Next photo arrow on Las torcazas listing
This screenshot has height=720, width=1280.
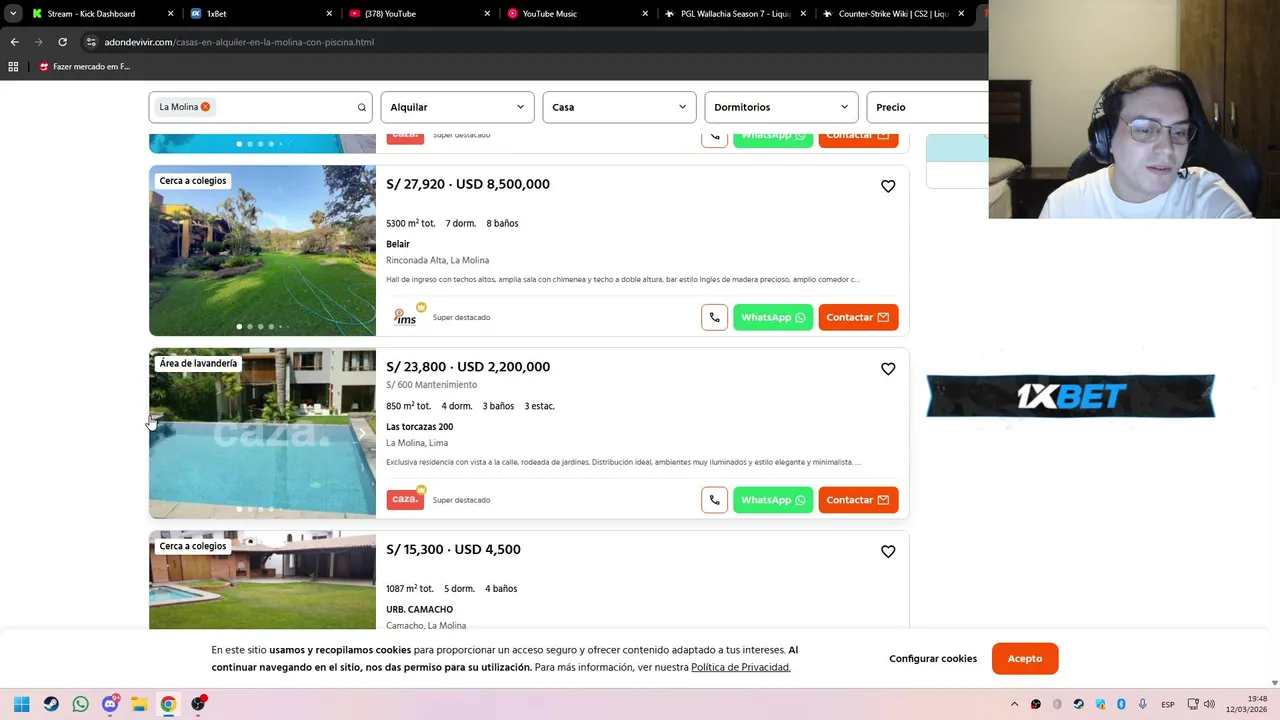tap(361, 433)
